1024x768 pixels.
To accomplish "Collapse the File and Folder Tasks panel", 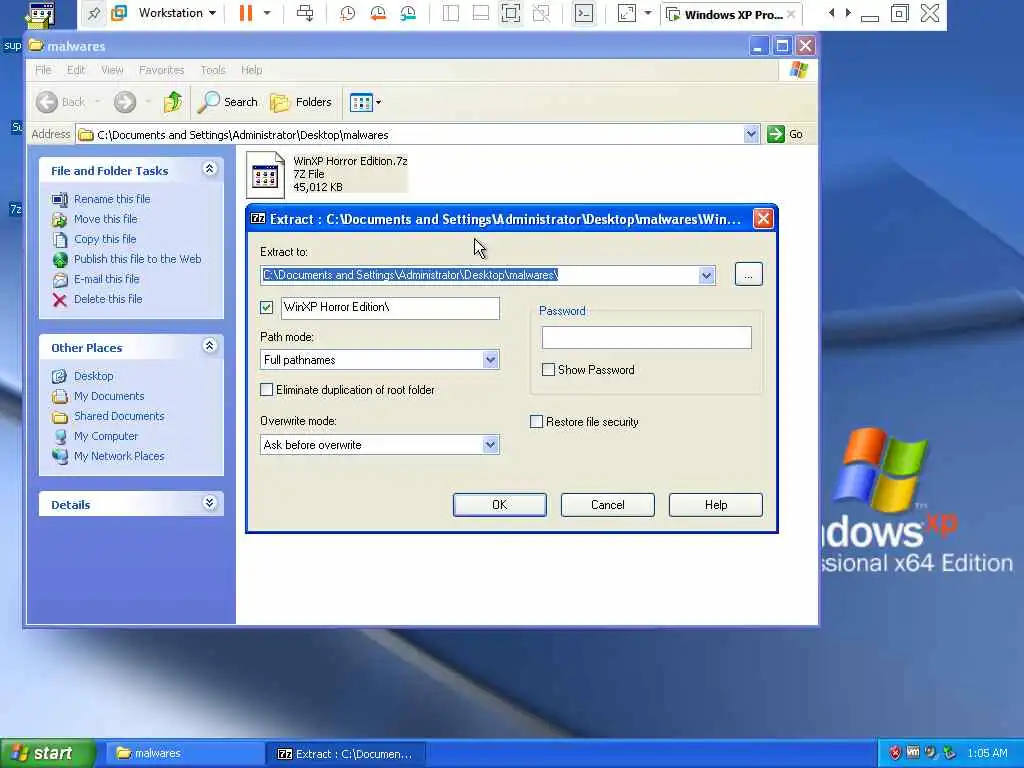I will click(210, 169).
